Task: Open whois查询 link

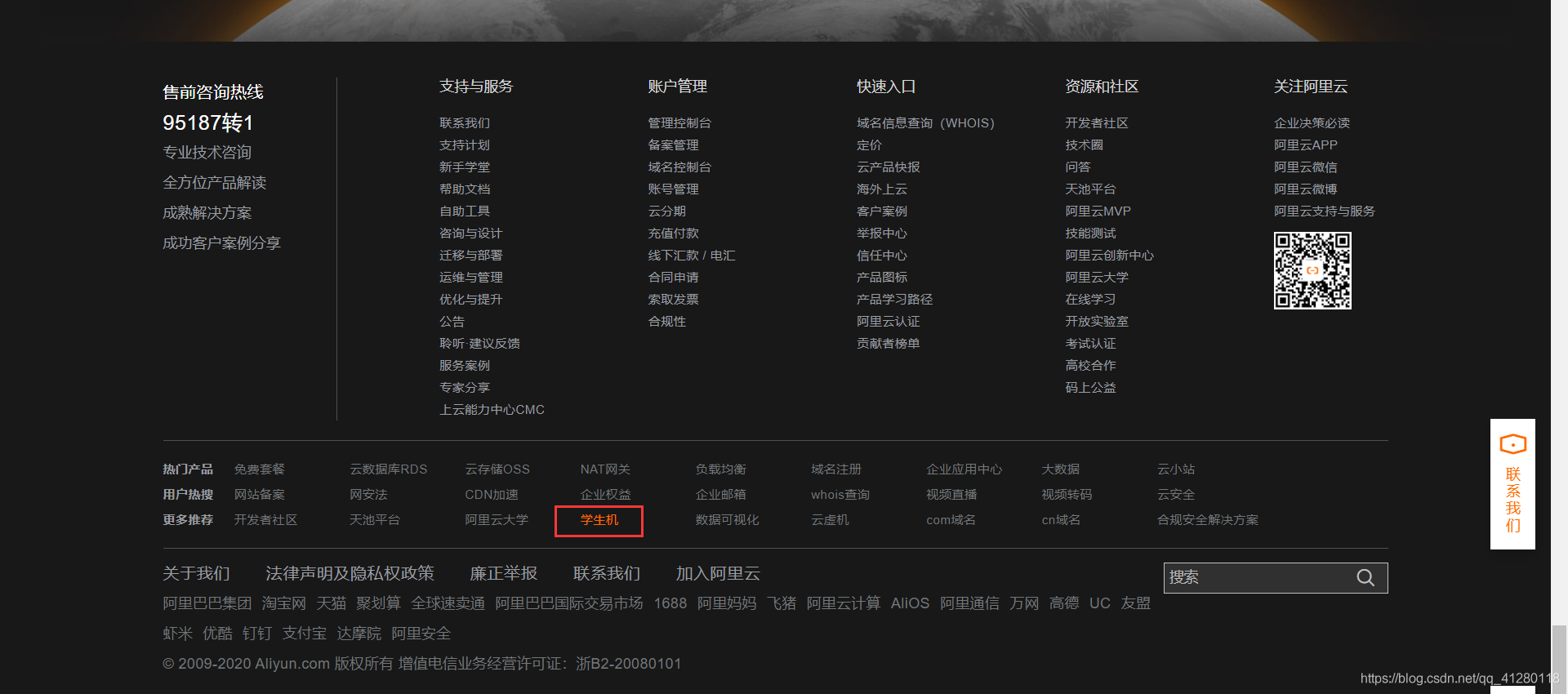Action: click(x=840, y=495)
